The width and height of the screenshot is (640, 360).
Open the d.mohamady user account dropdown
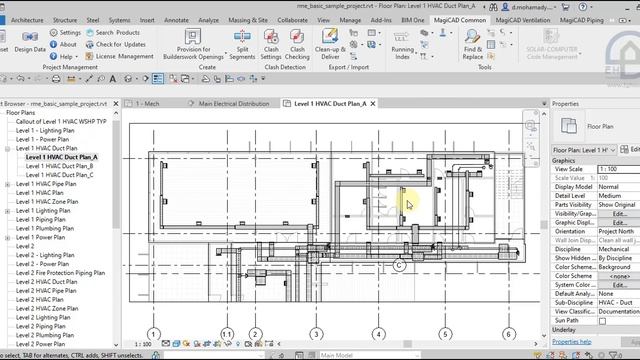tap(529, 7)
